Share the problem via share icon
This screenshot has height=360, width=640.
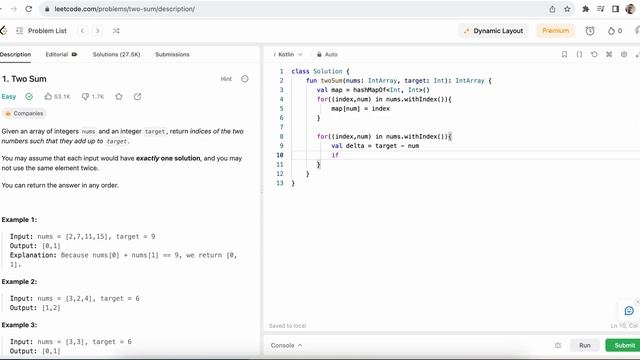(x=138, y=96)
